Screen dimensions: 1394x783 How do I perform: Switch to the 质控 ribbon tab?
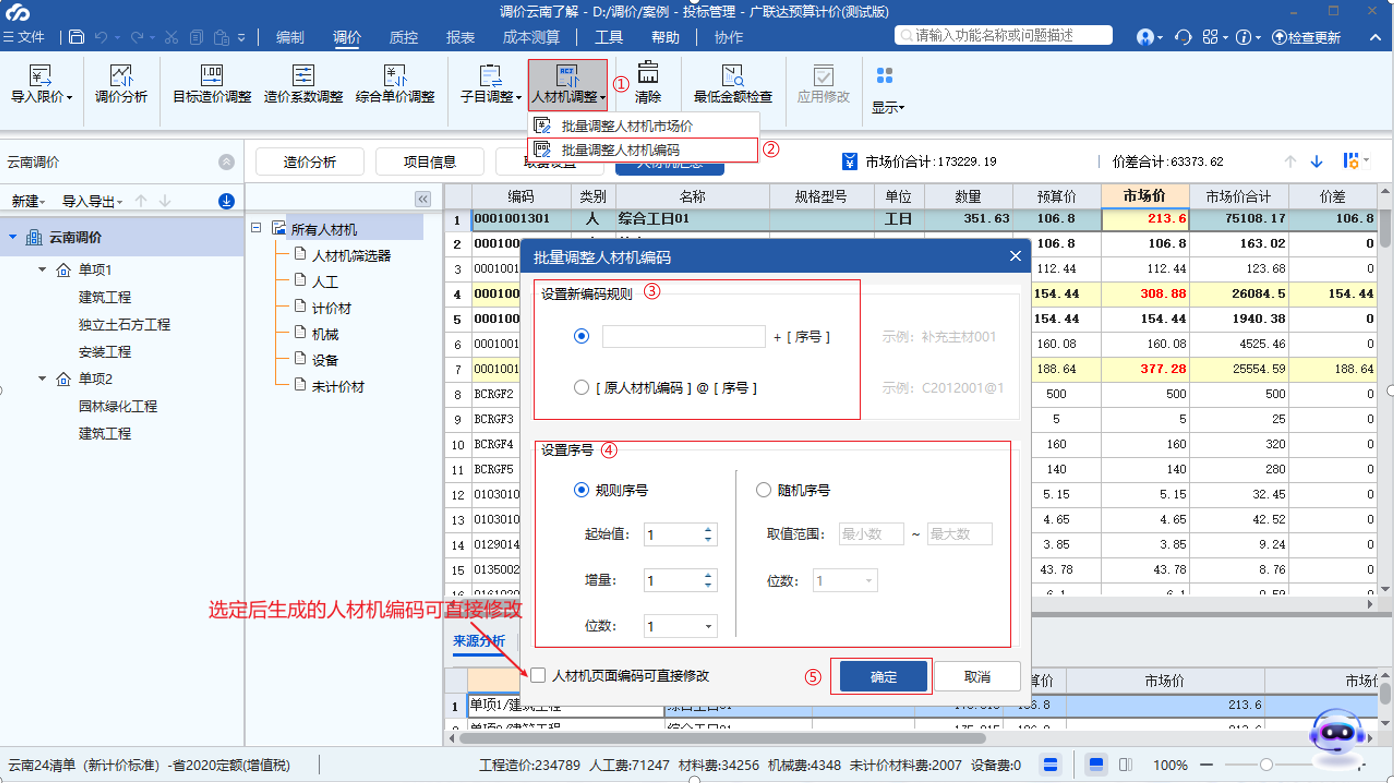403,37
